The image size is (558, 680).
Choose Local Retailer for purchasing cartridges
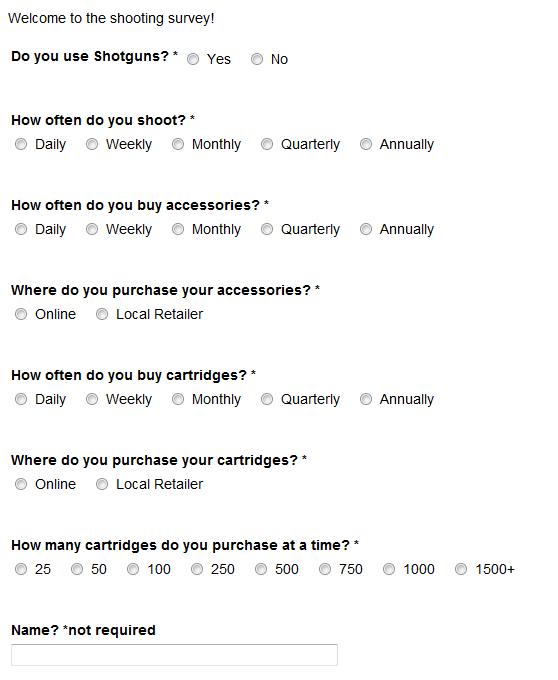coord(102,484)
